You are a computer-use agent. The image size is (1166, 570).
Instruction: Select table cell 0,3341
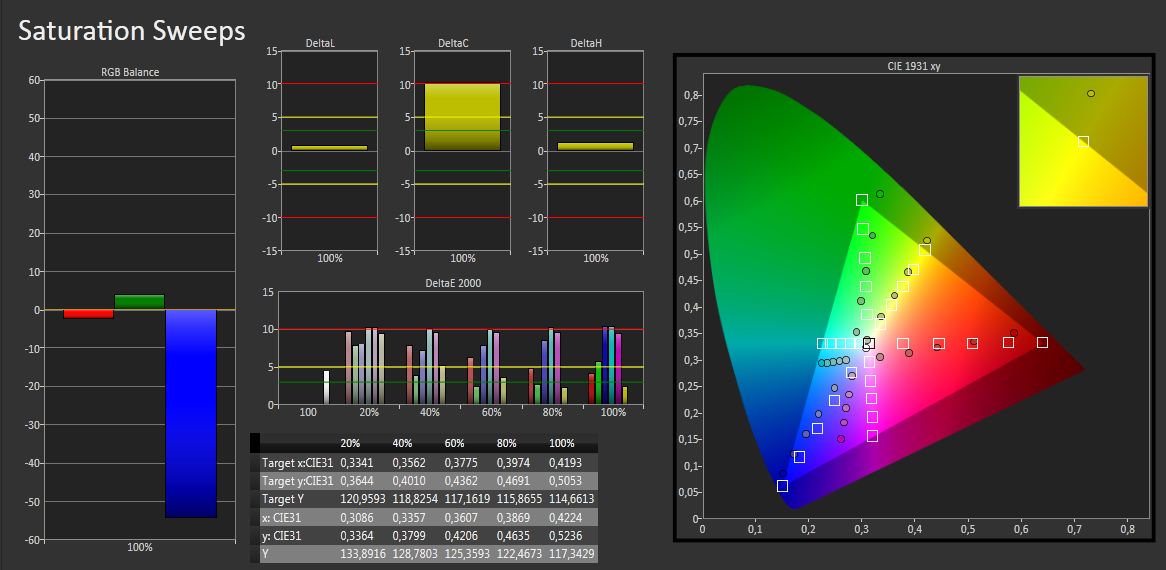(x=355, y=462)
